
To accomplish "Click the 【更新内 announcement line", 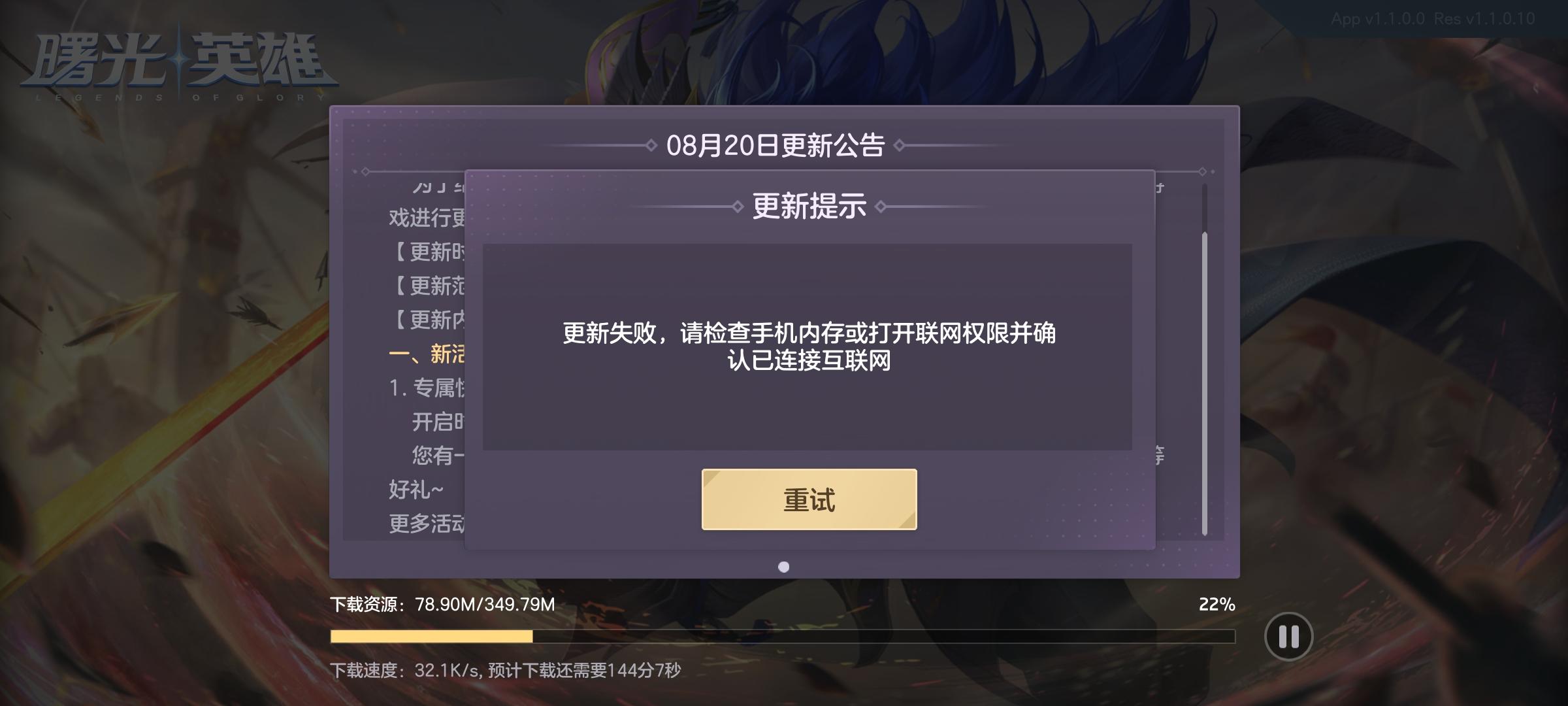I will pyautogui.click(x=427, y=320).
